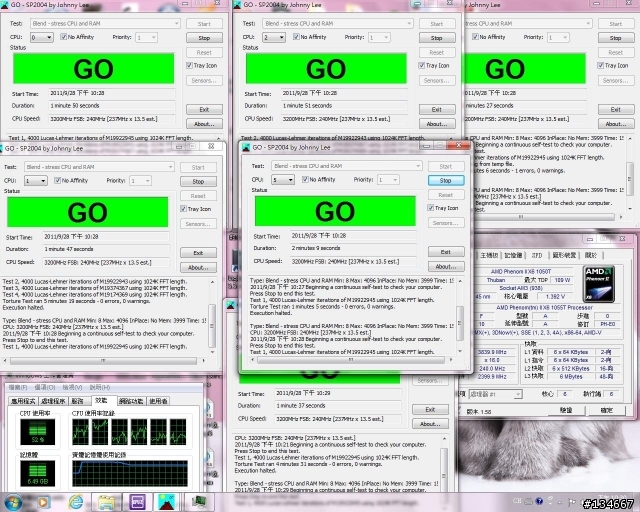
Task: Click green GO status in CPU 5 window
Action: (x=335, y=211)
